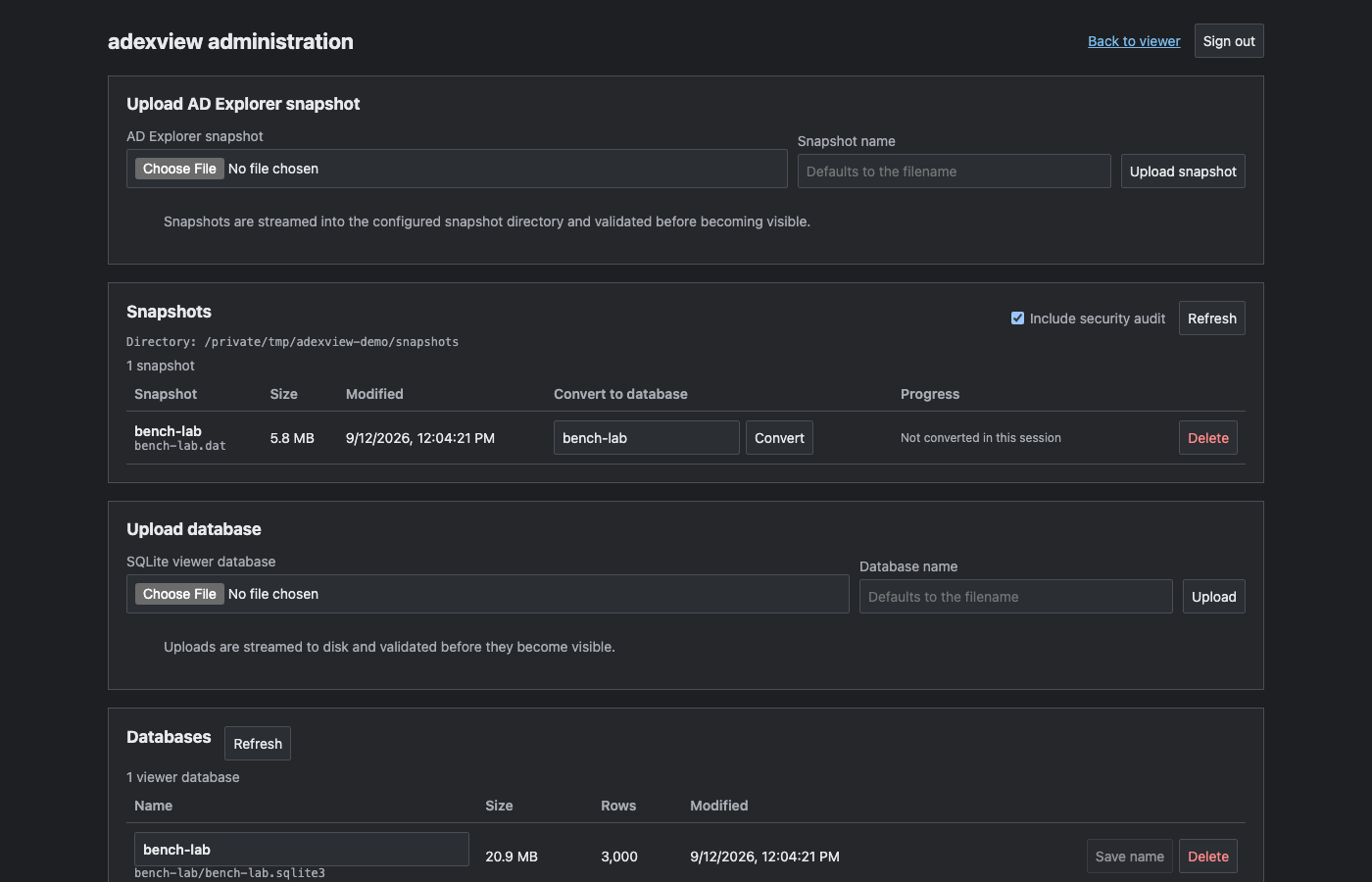This screenshot has width=1372, height=882.
Task: Choose File for SQLite viewer database
Action: (179, 594)
